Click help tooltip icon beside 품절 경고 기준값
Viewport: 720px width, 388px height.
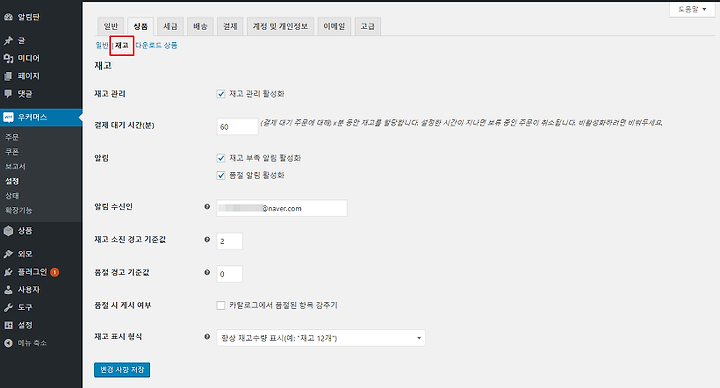pos(207,272)
